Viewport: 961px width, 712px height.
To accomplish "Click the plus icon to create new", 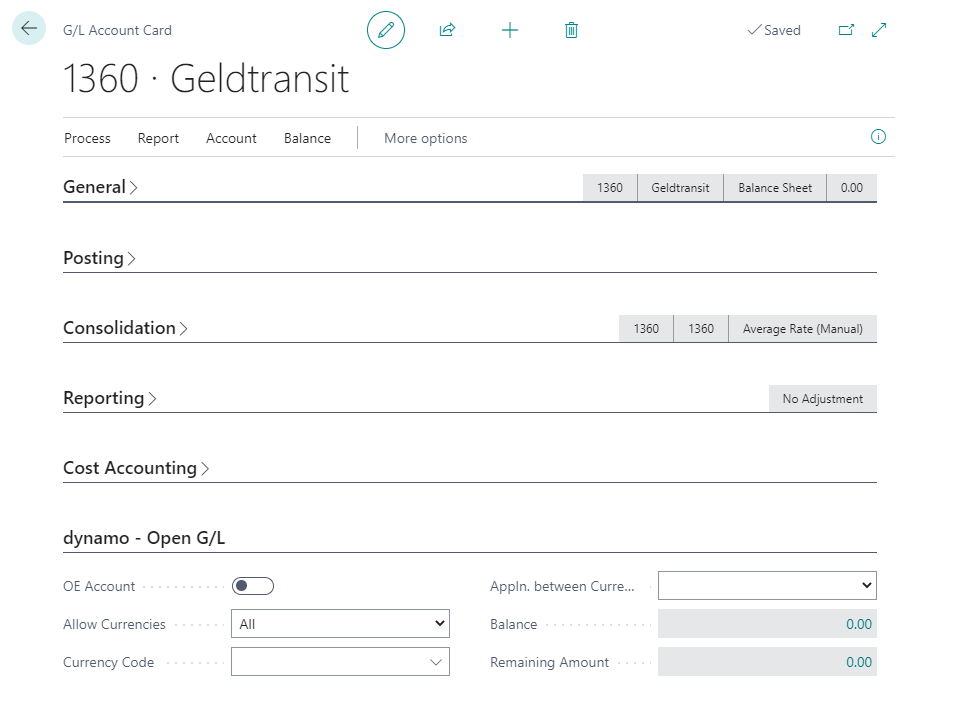I will [x=510, y=30].
